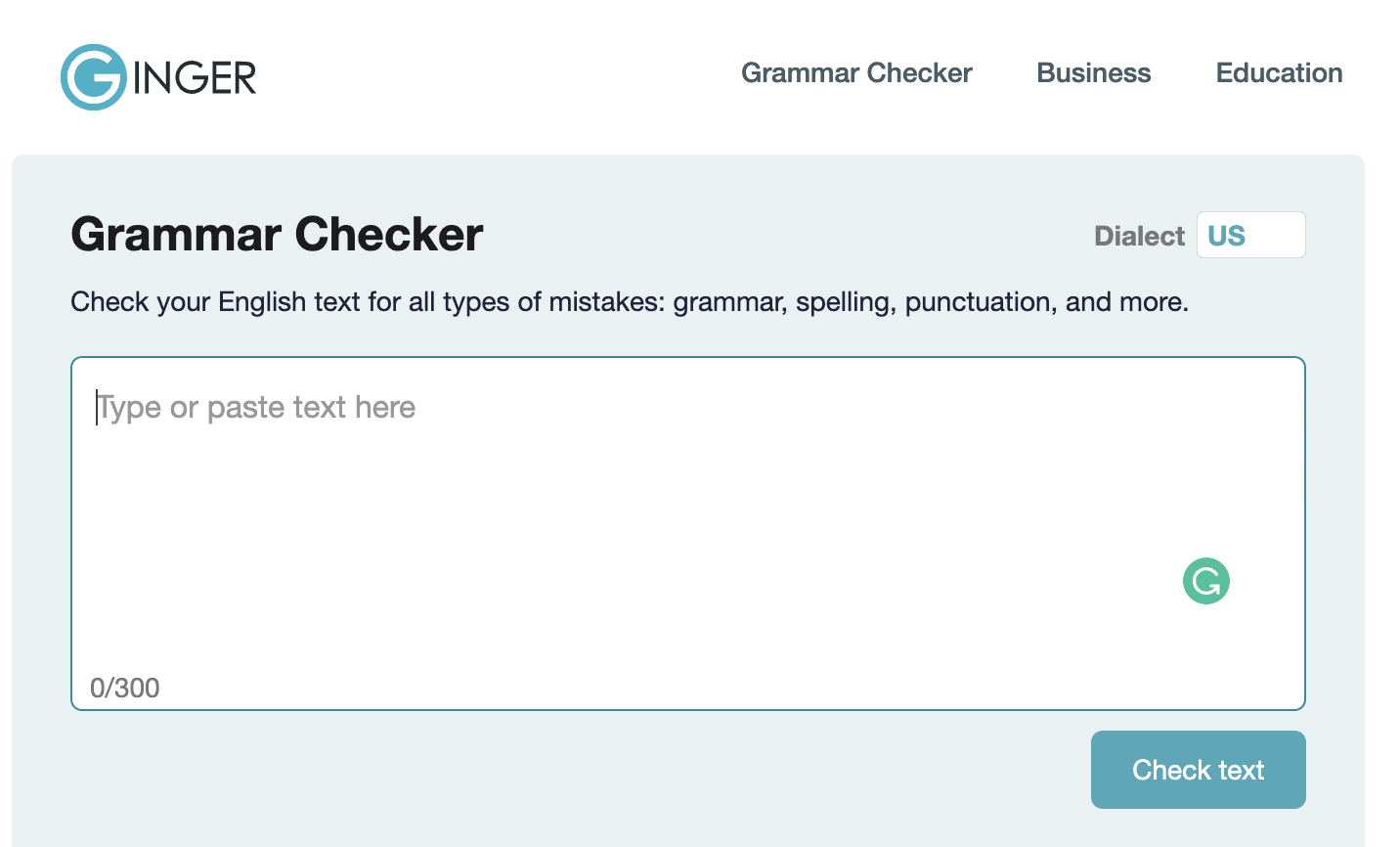Open the Grammar Checker menu item

point(857,72)
